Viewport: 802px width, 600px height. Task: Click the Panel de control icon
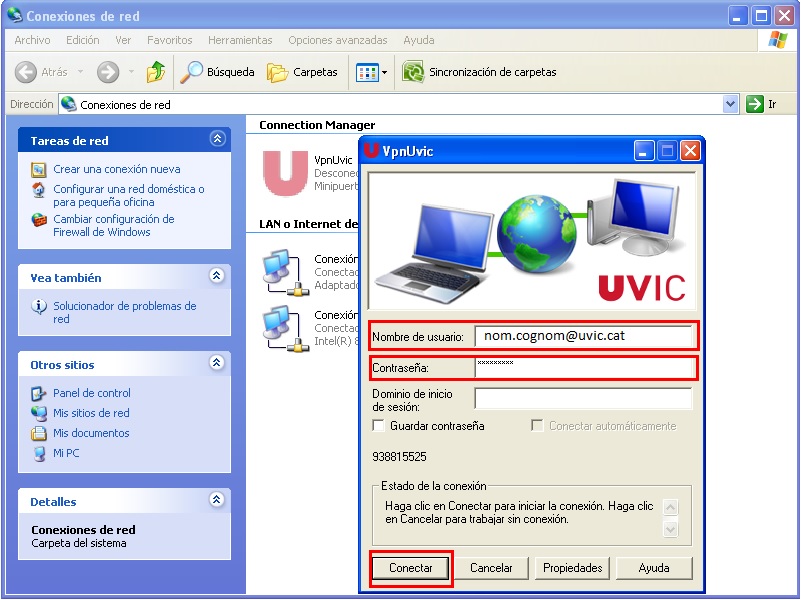39,393
